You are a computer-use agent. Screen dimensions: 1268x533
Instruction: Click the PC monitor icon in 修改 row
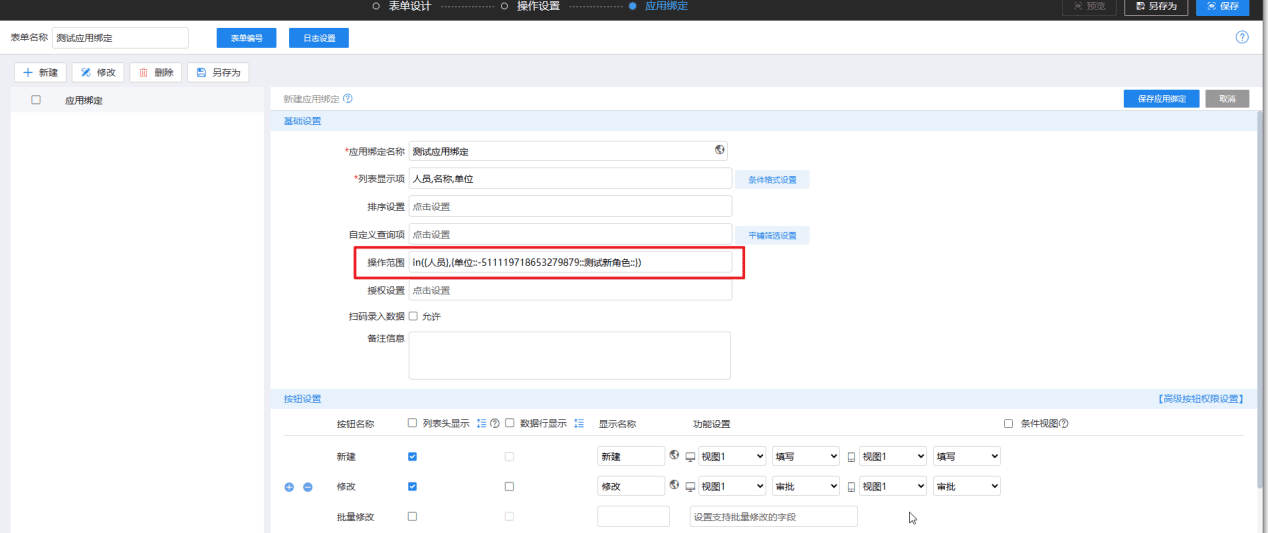(690, 487)
